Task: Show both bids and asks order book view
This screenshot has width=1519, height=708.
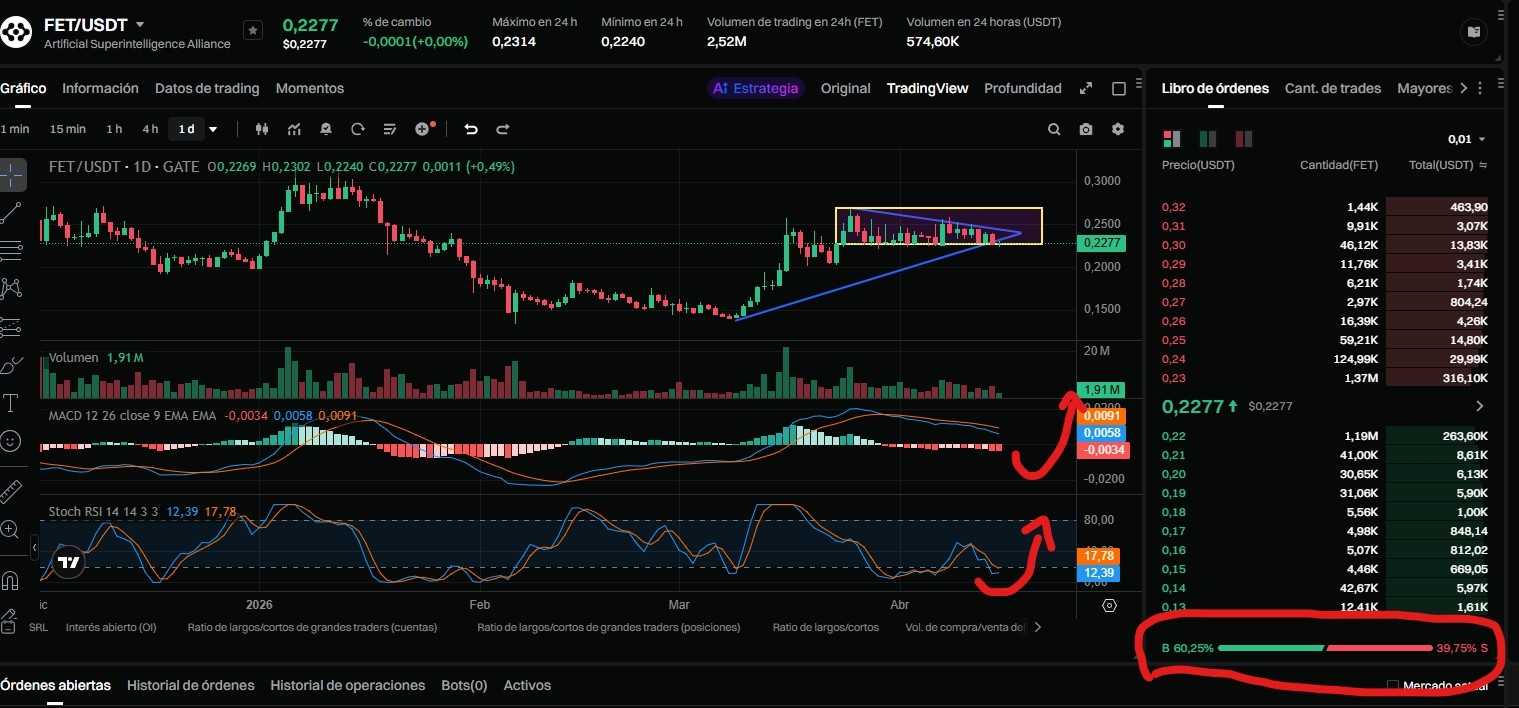Action: coord(1172,138)
